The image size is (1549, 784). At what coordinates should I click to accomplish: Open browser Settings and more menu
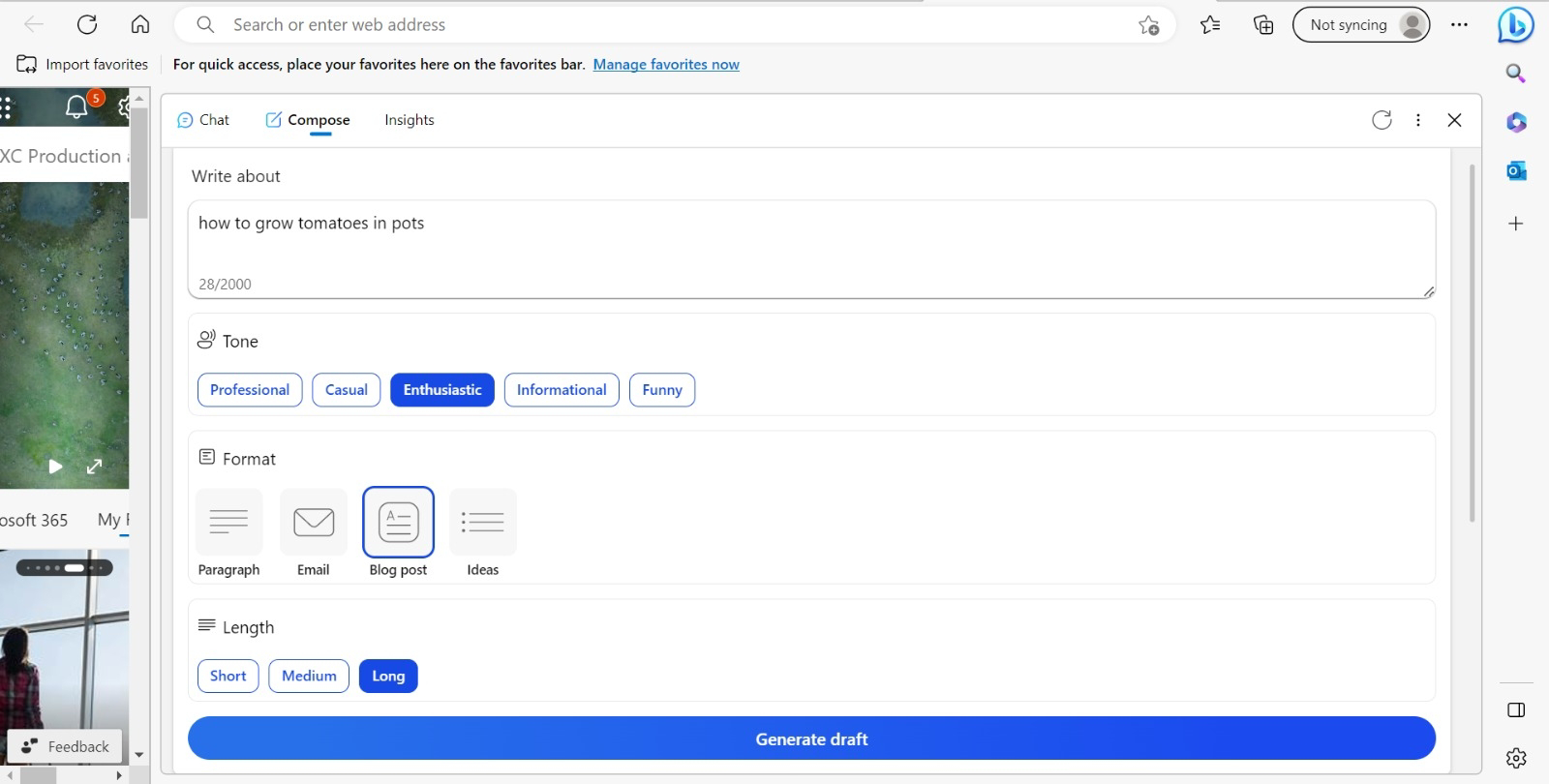pos(1460,25)
